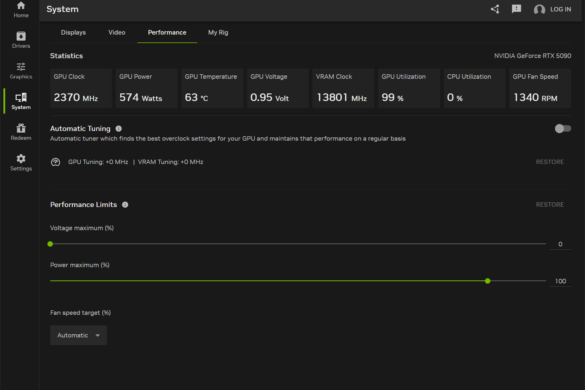Go to Home in the sidebar

[x=21, y=9]
